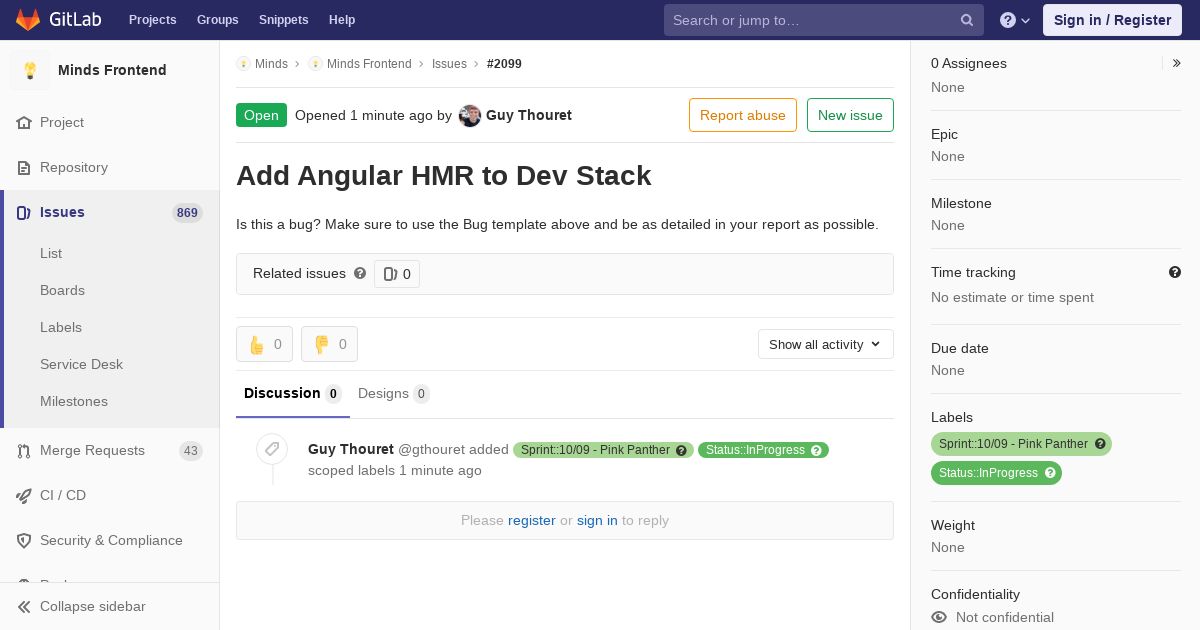Click the Minds group breadcrumb avatar icon
Screen dimensions: 1200x630
click(x=243, y=64)
